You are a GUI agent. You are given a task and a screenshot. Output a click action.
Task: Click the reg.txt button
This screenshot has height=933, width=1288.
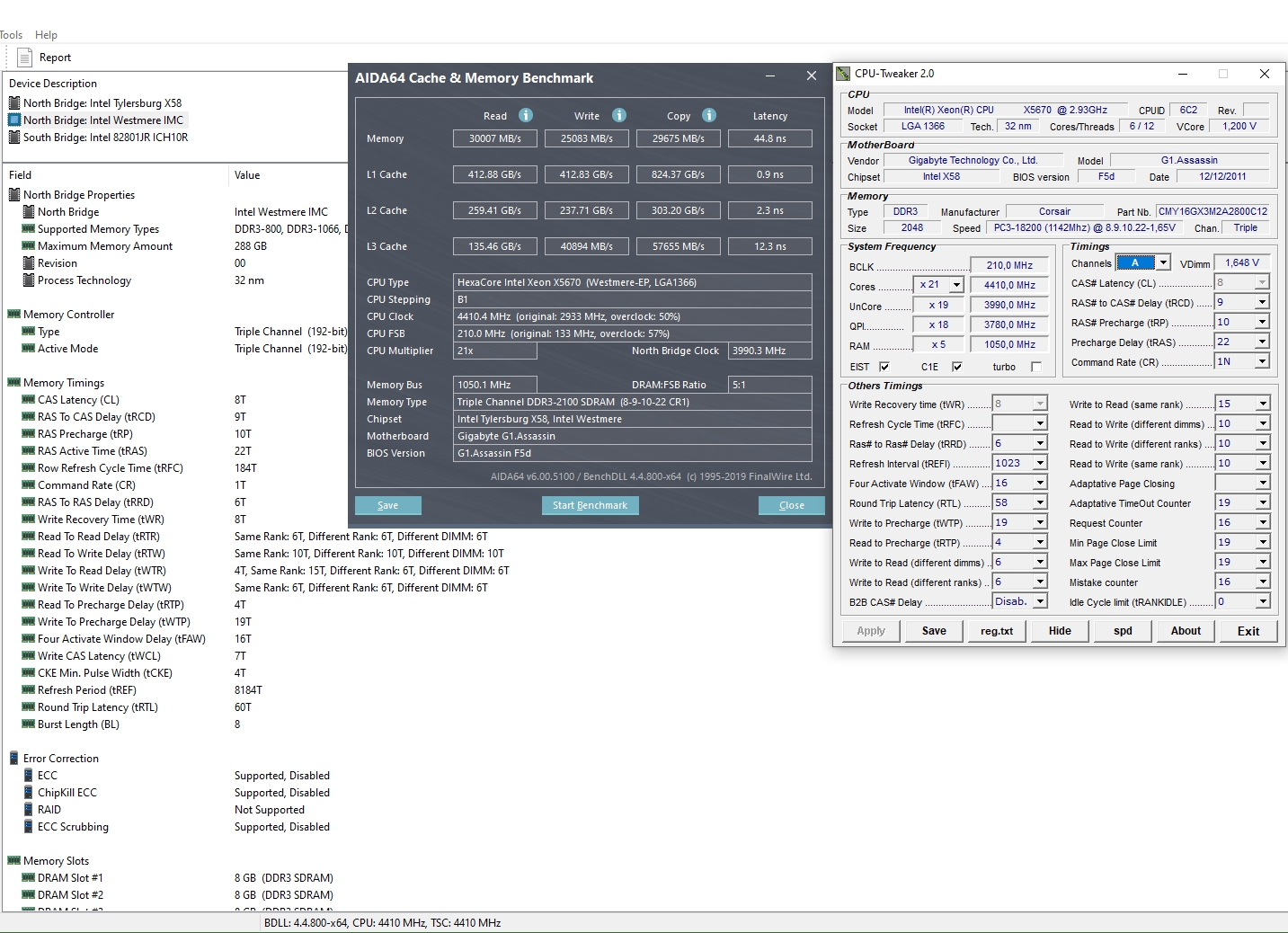point(997,631)
